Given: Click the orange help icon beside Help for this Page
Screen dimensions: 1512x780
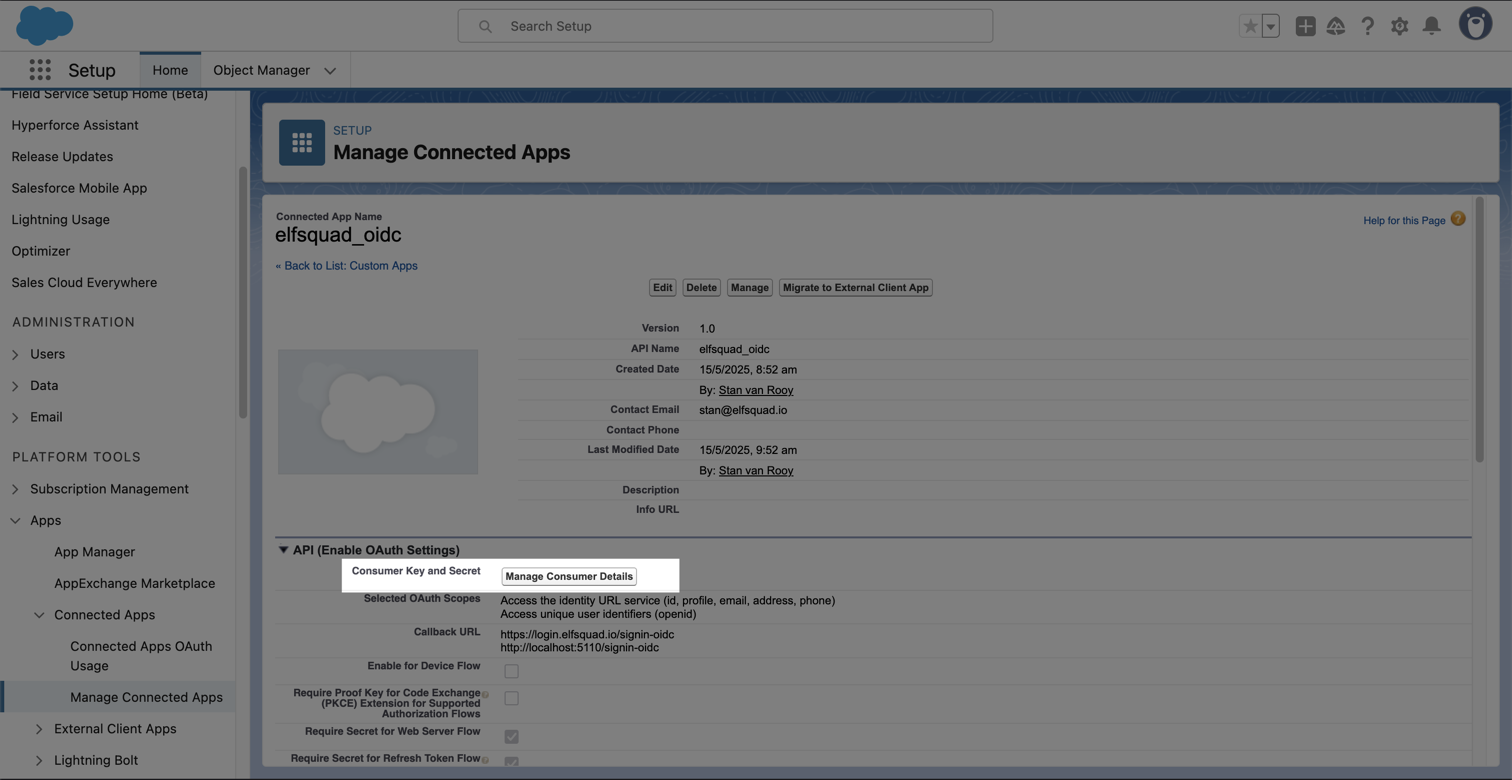Looking at the screenshot, I should 1458,219.
